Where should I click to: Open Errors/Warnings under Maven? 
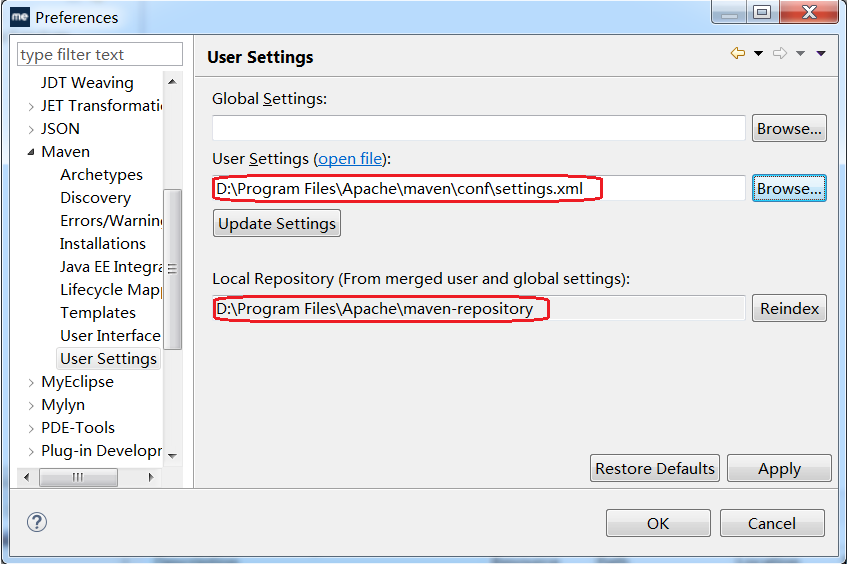pyautogui.click(x=111, y=221)
